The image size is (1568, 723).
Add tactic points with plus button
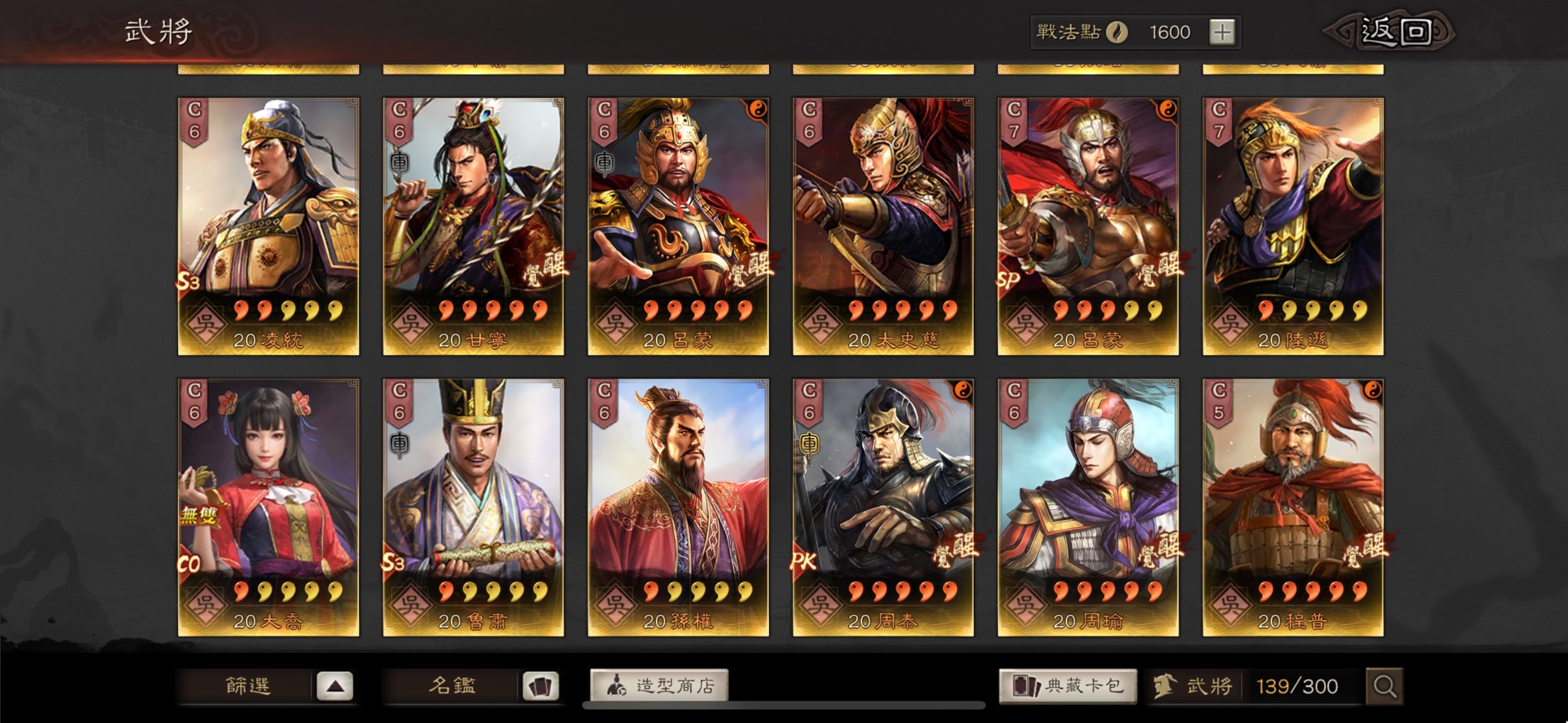tap(1222, 32)
